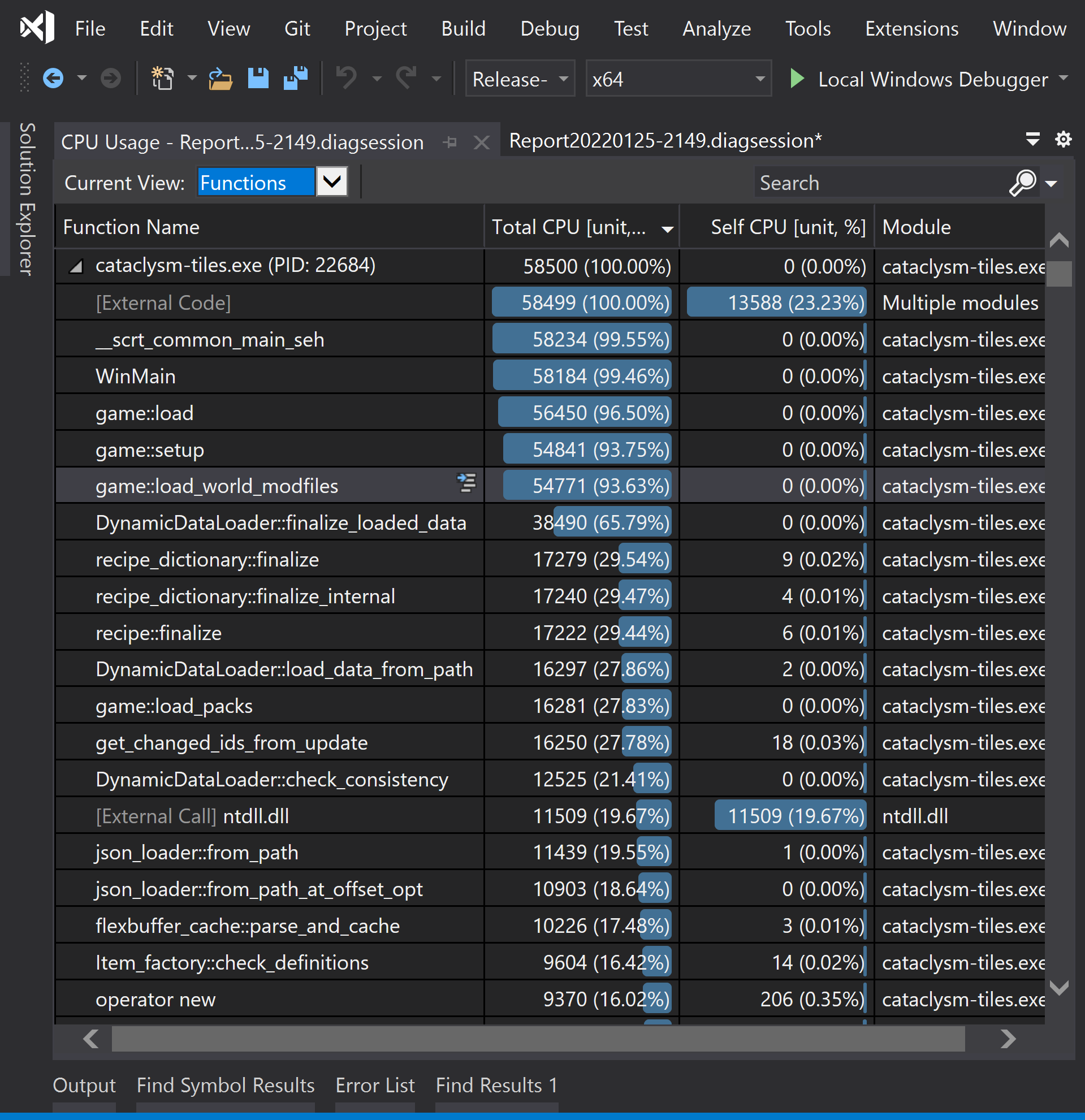
Task: Click the Save All icon
Action: point(295,77)
